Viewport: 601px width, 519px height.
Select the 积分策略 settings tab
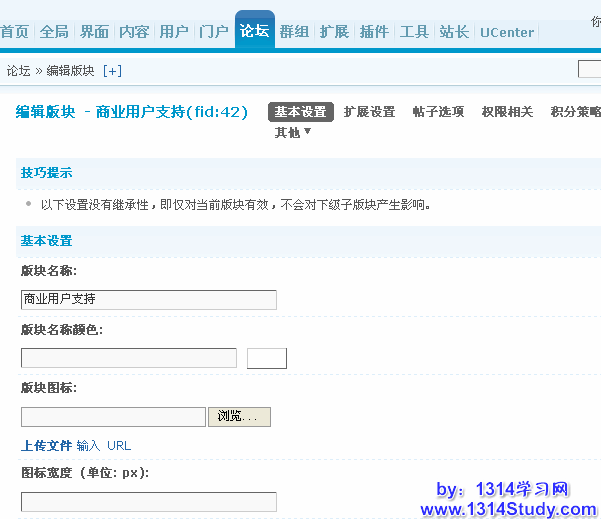[575, 112]
